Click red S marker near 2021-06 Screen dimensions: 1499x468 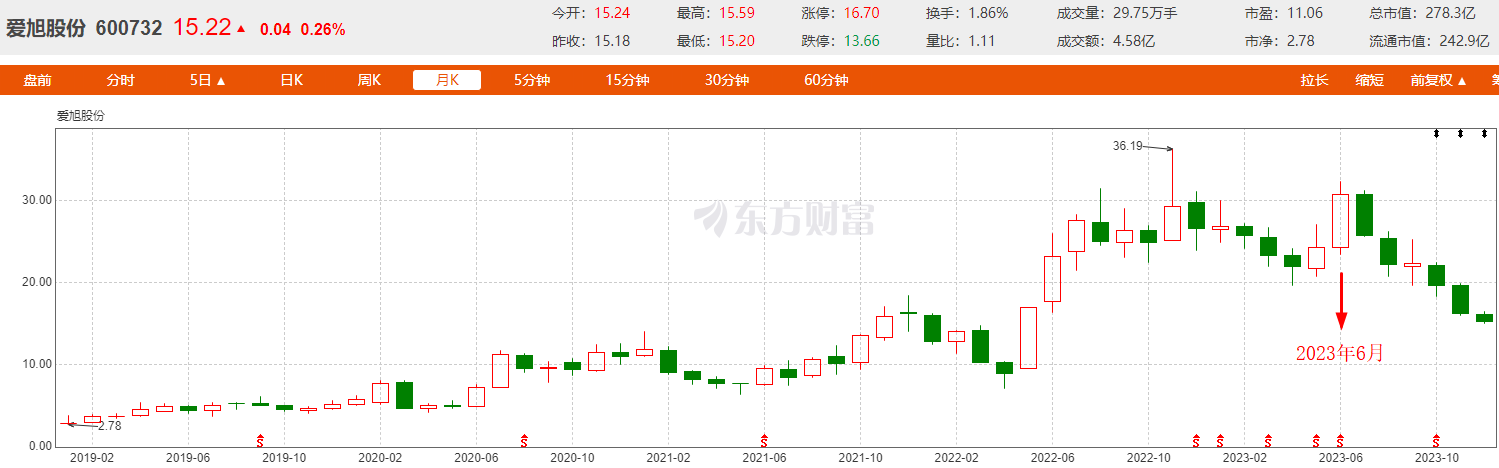coord(765,440)
